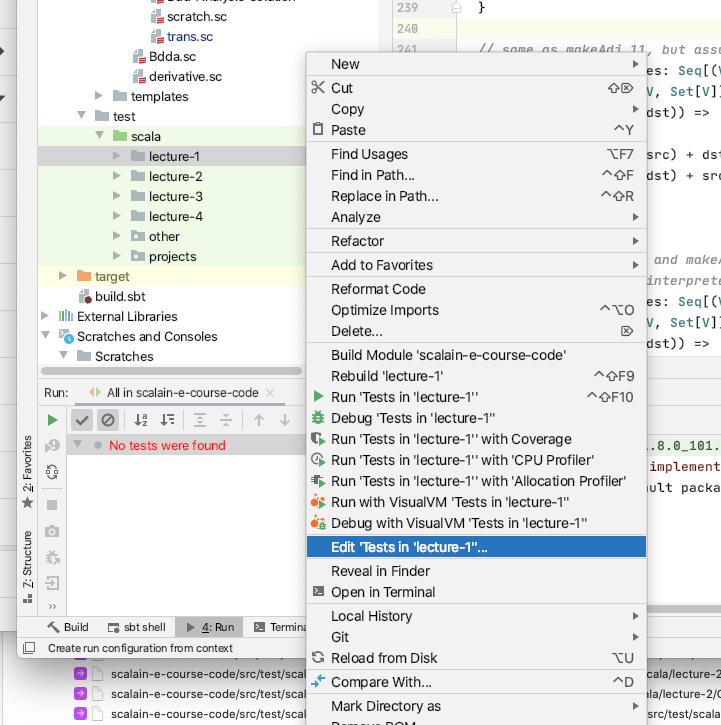Expand External Libraries node

pos(45,316)
